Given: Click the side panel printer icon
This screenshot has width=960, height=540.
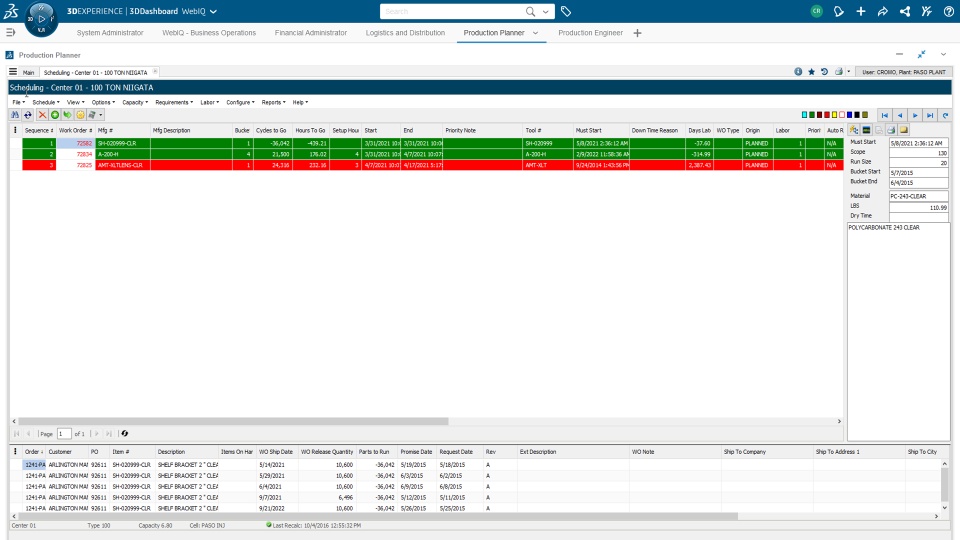Looking at the screenshot, I should (891, 130).
